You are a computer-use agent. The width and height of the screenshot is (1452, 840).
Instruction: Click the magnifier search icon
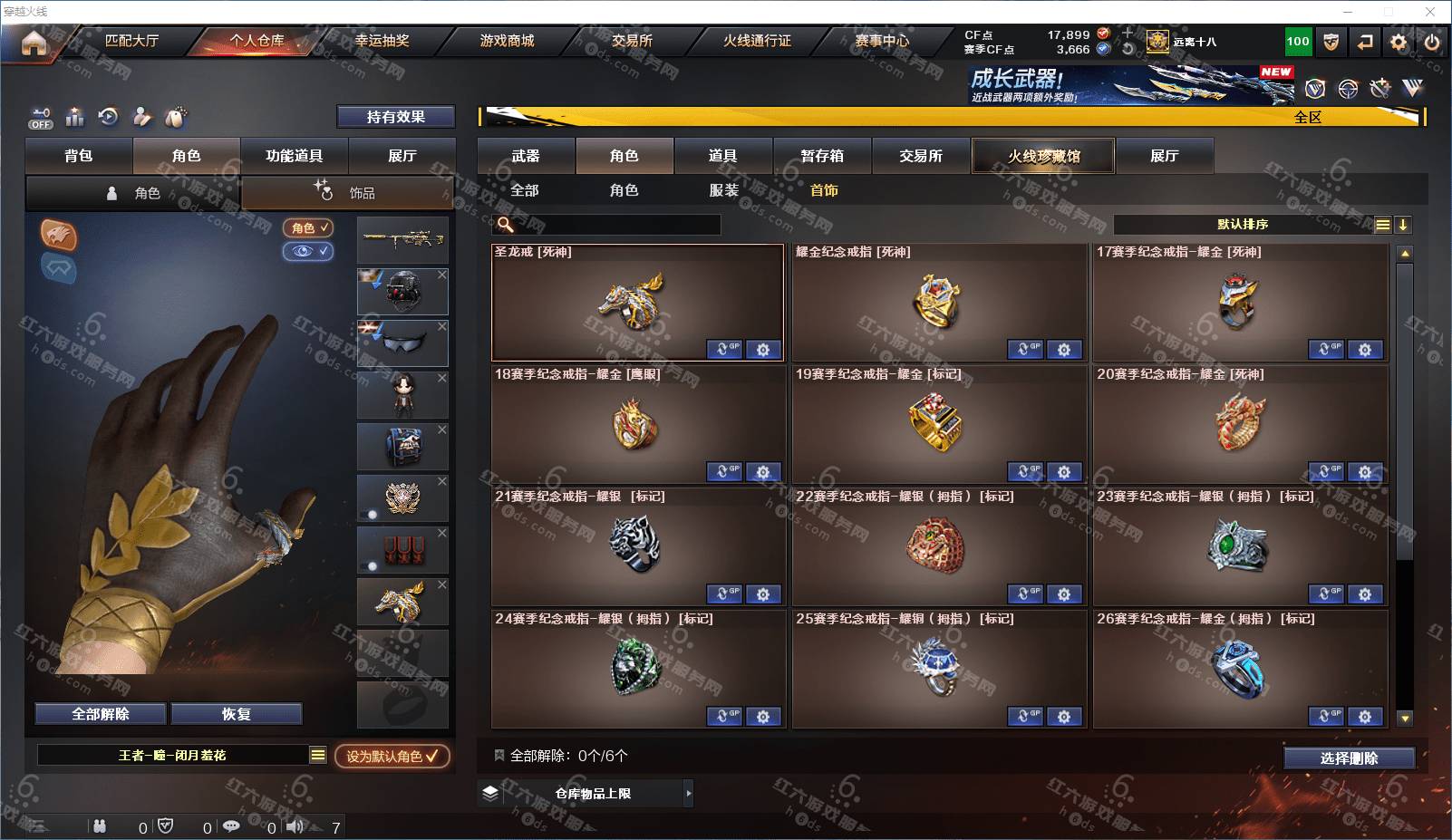pos(506,225)
